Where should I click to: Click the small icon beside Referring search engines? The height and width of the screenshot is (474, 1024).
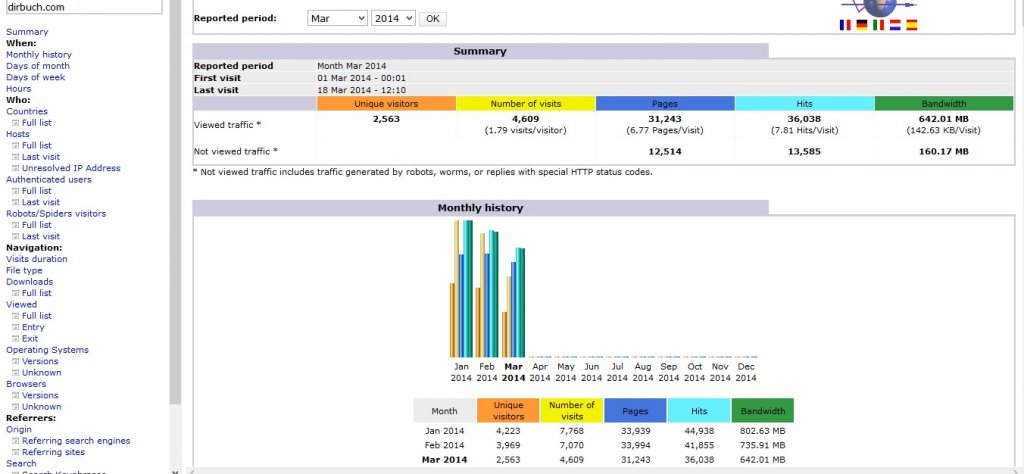tap(16, 441)
